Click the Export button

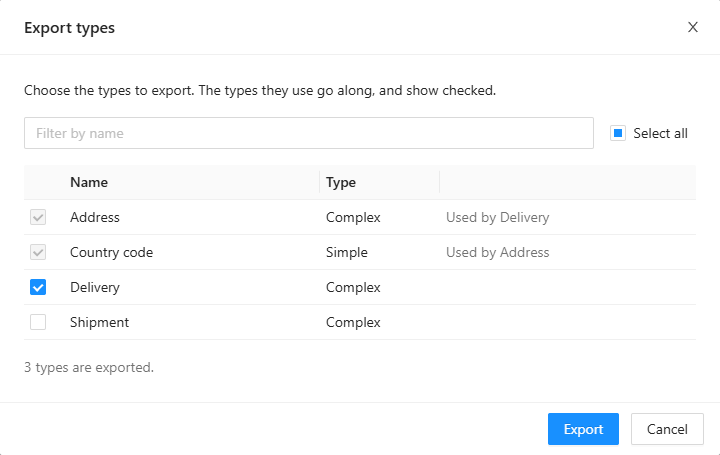tap(583, 429)
